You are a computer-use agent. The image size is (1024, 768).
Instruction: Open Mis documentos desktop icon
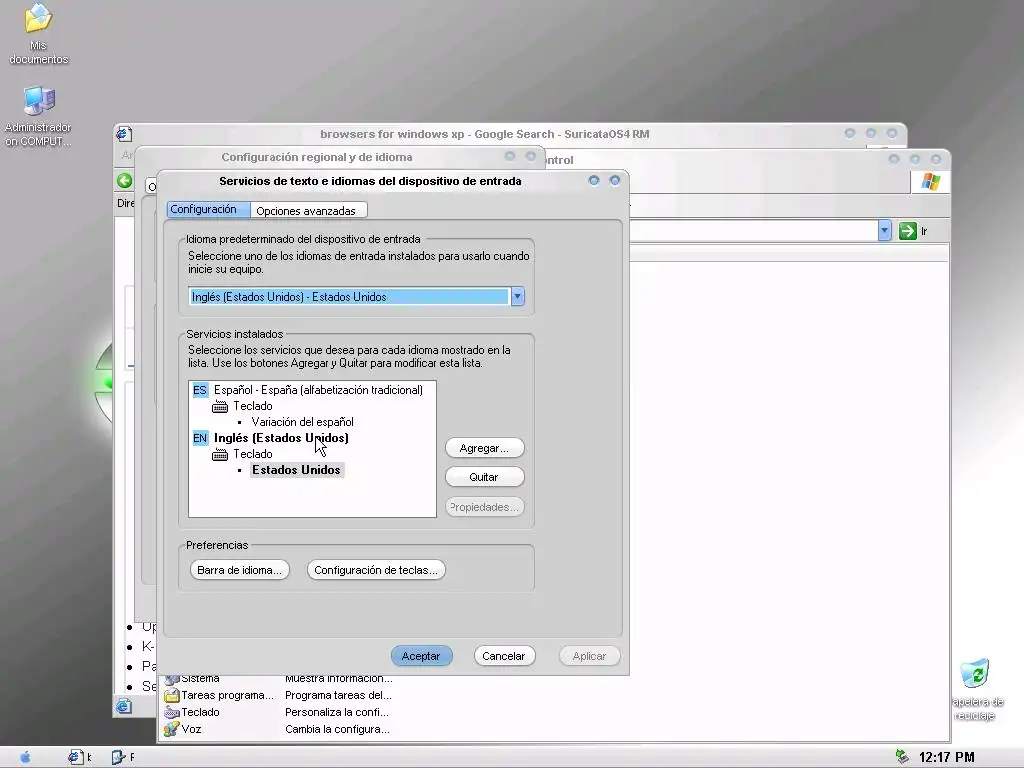pyautogui.click(x=39, y=34)
